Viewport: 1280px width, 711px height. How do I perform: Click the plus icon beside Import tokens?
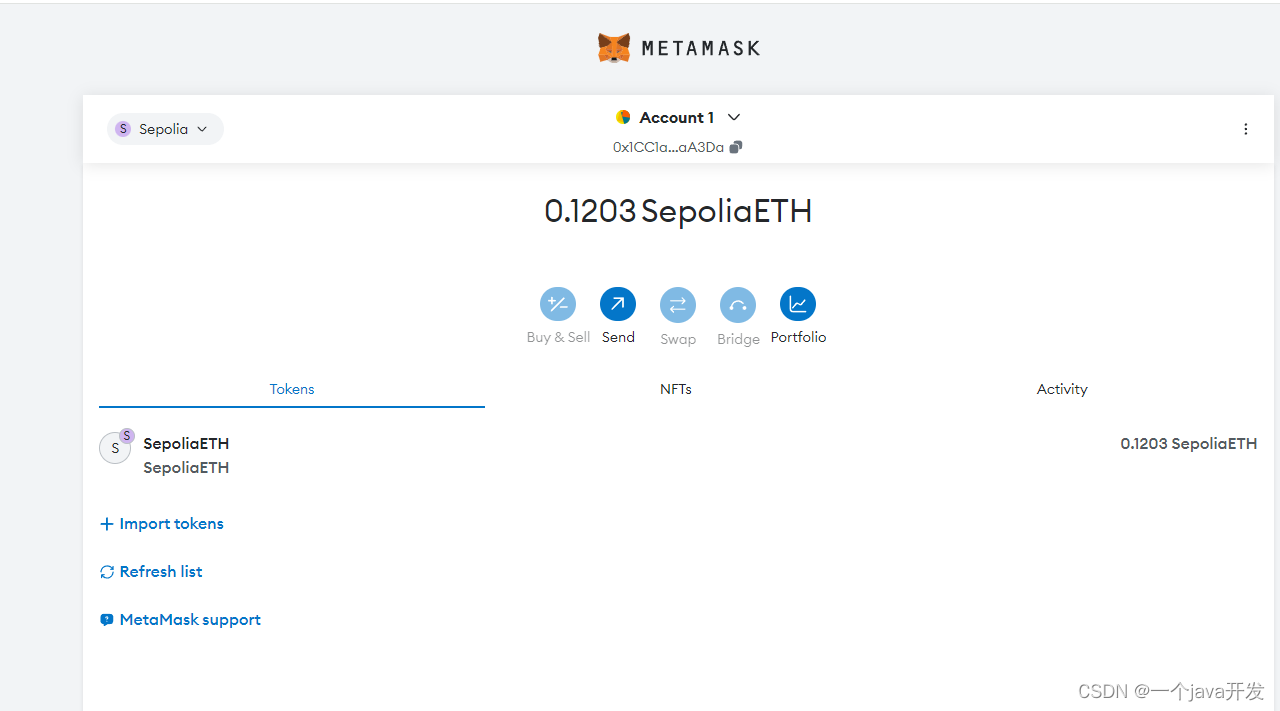click(107, 524)
